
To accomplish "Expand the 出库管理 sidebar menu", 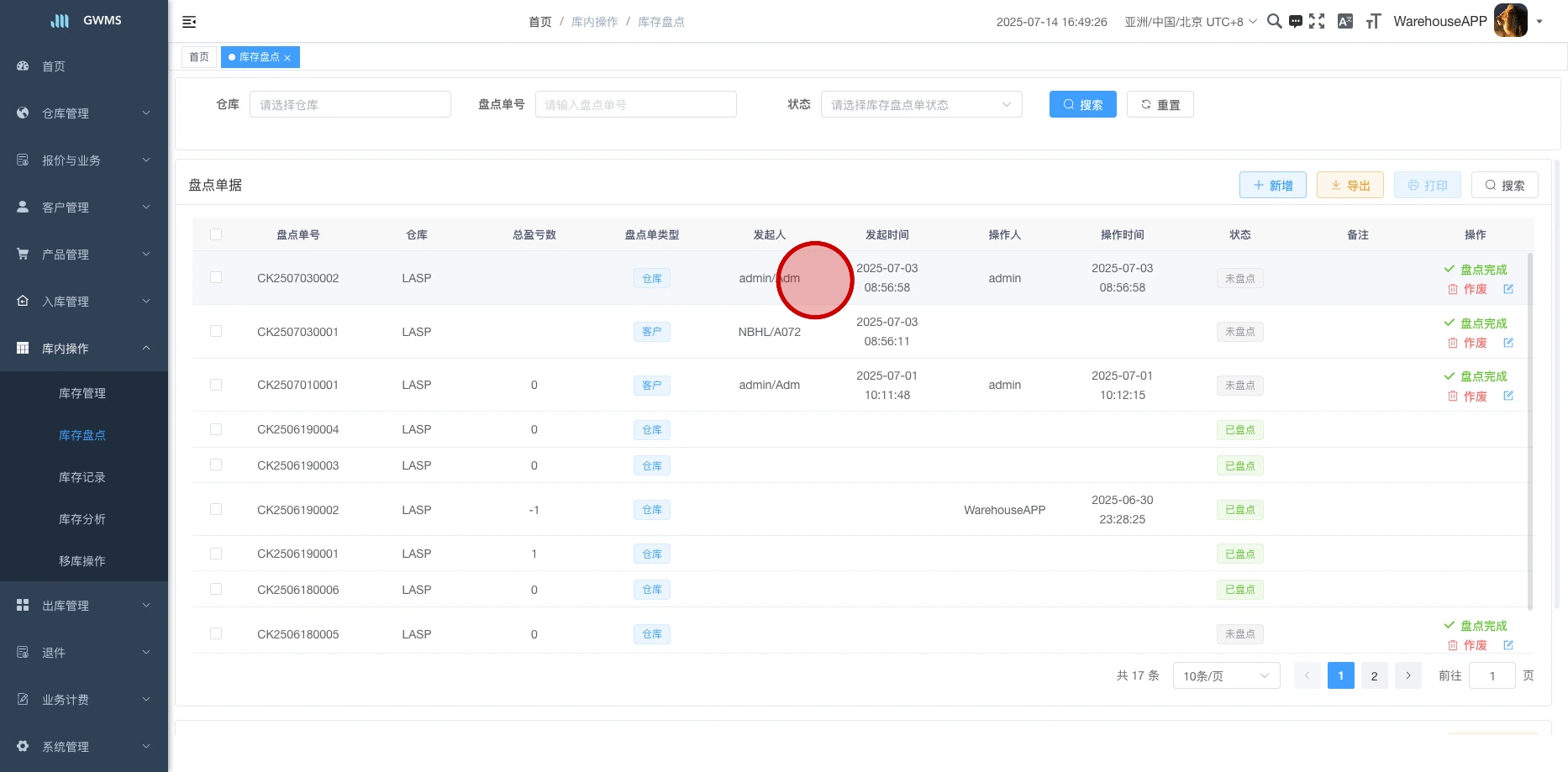I will click(84, 606).
